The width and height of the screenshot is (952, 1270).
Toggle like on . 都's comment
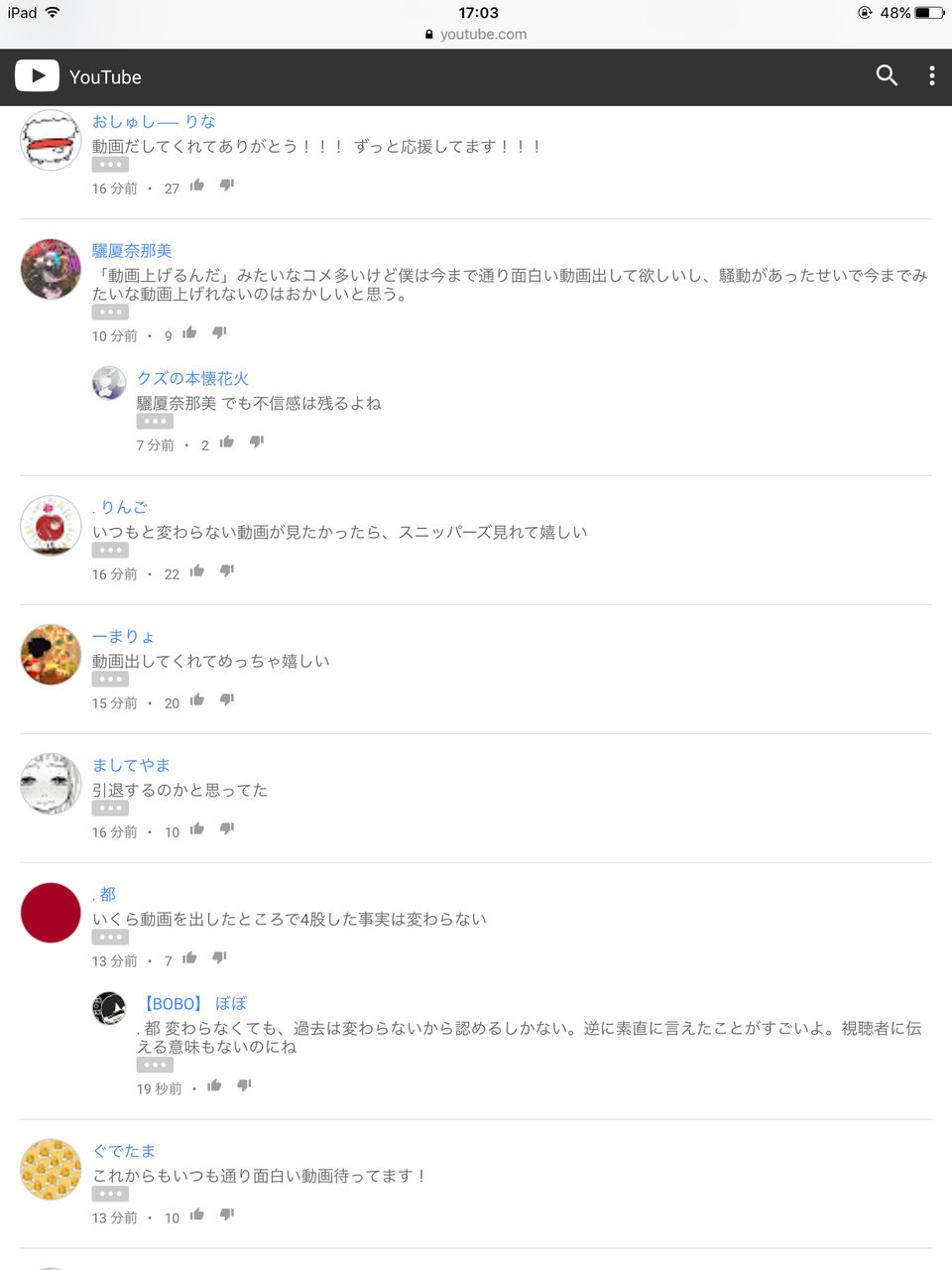pyautogui.click(x=189, y=958)
